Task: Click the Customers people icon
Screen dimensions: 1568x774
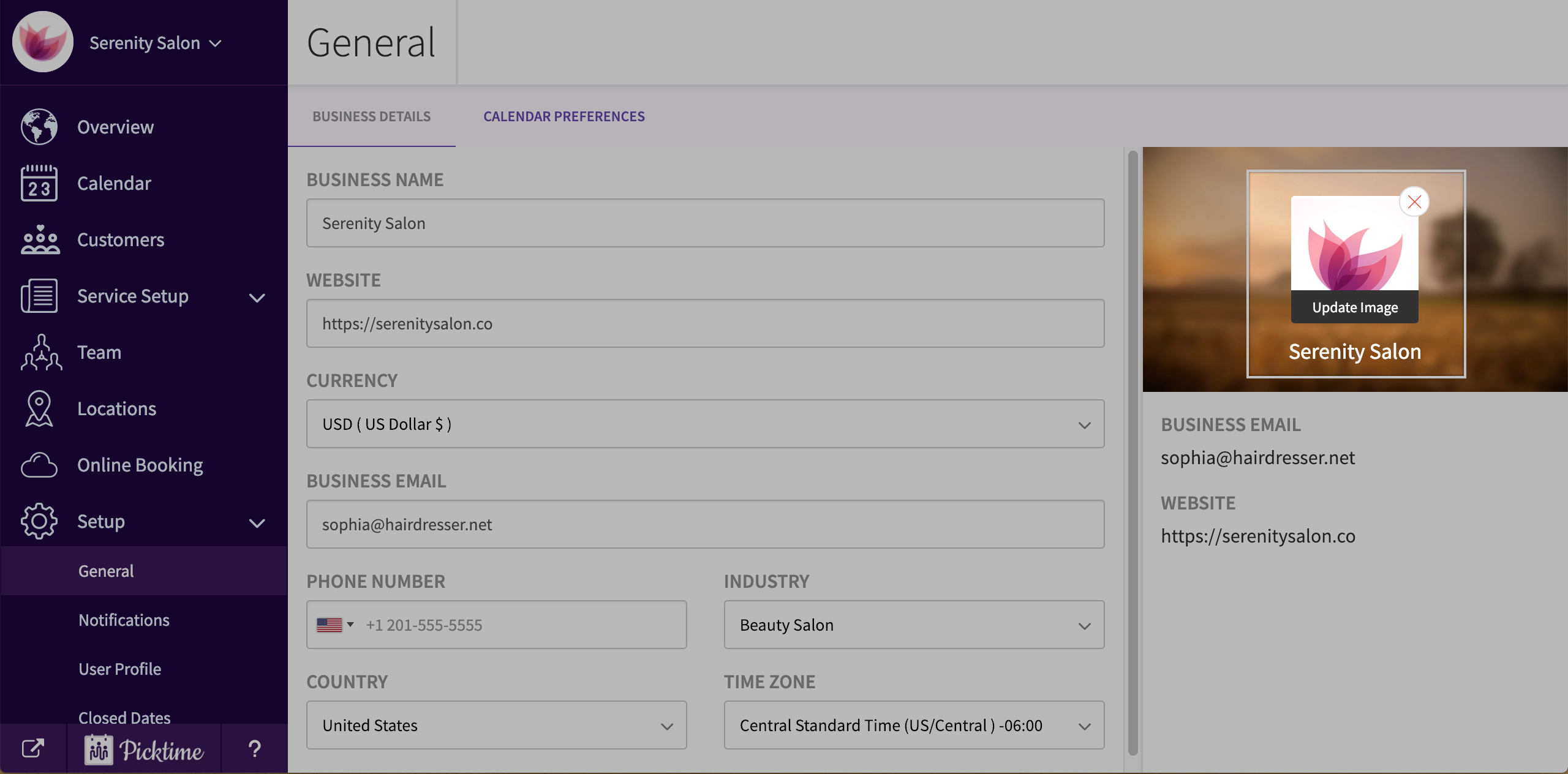Action: click(x=39, y=239)
